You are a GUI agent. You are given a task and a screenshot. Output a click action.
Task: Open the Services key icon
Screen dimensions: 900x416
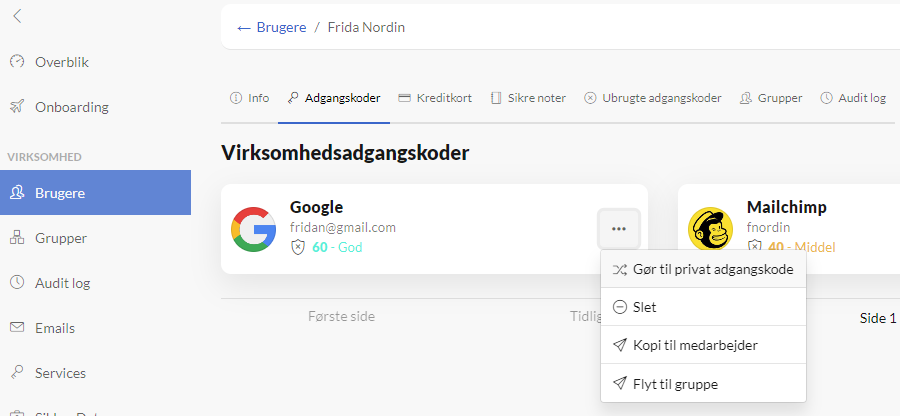point(17,372)
